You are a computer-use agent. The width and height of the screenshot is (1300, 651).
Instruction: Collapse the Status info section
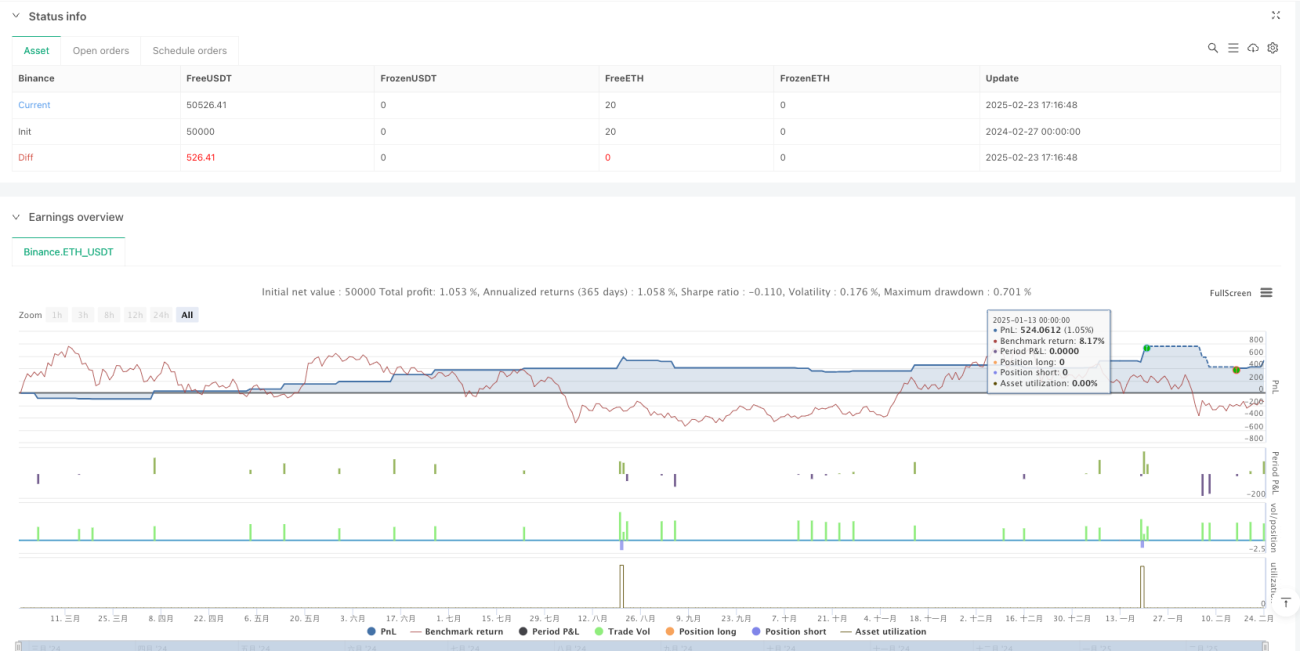tap(16, 16)
